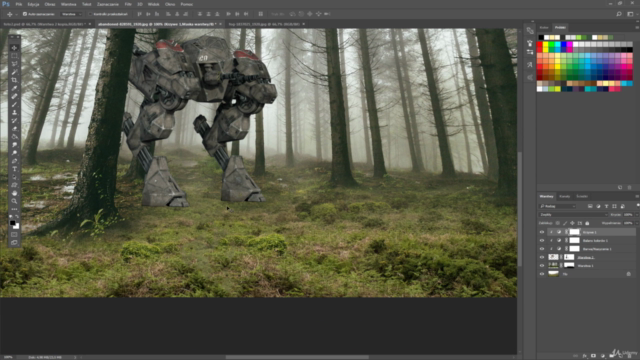Viewport: 640px width, 360px height.
Task: Switch to the Ścieżki tab
Action: [x=582, y=196]
